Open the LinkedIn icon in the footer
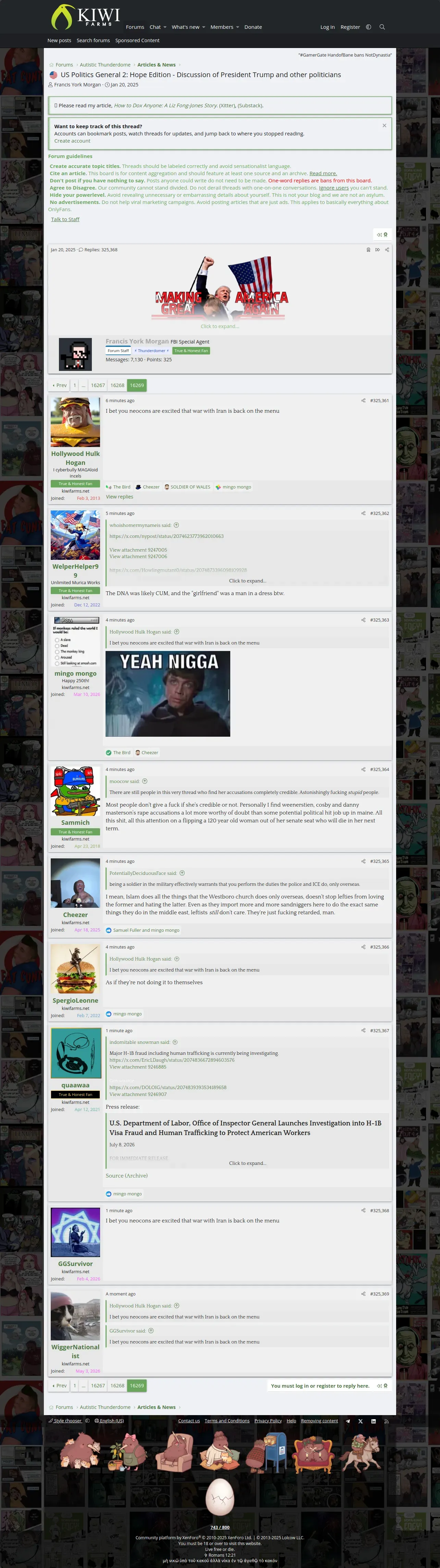Image resolution: width=440 pixels, height=1568 pixels. [373, 1421]
